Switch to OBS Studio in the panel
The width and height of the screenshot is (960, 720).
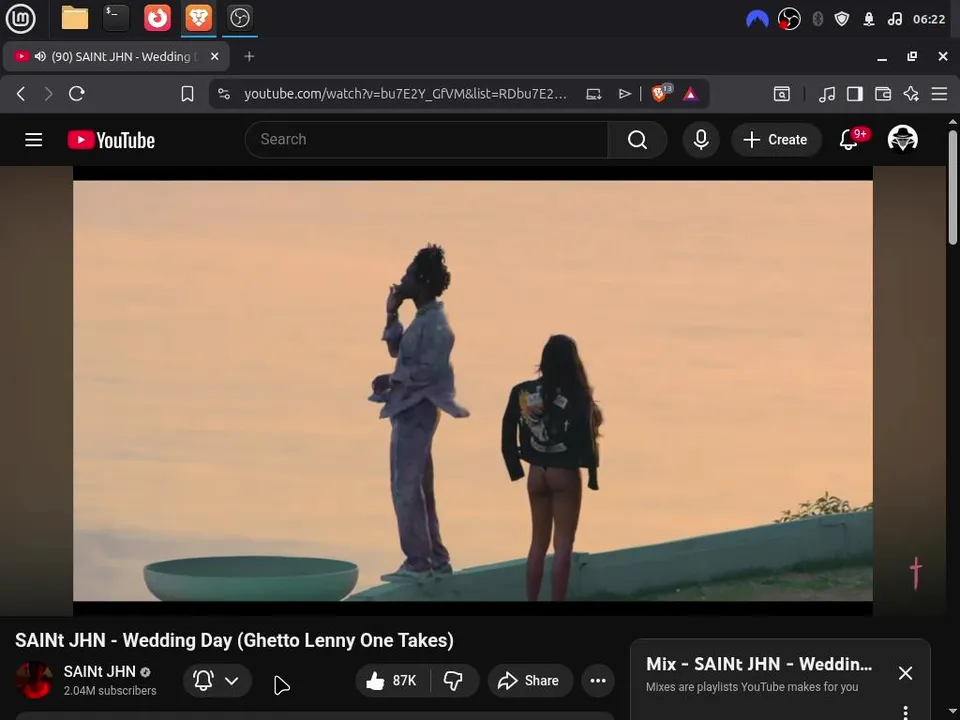(x=239, y=18)
